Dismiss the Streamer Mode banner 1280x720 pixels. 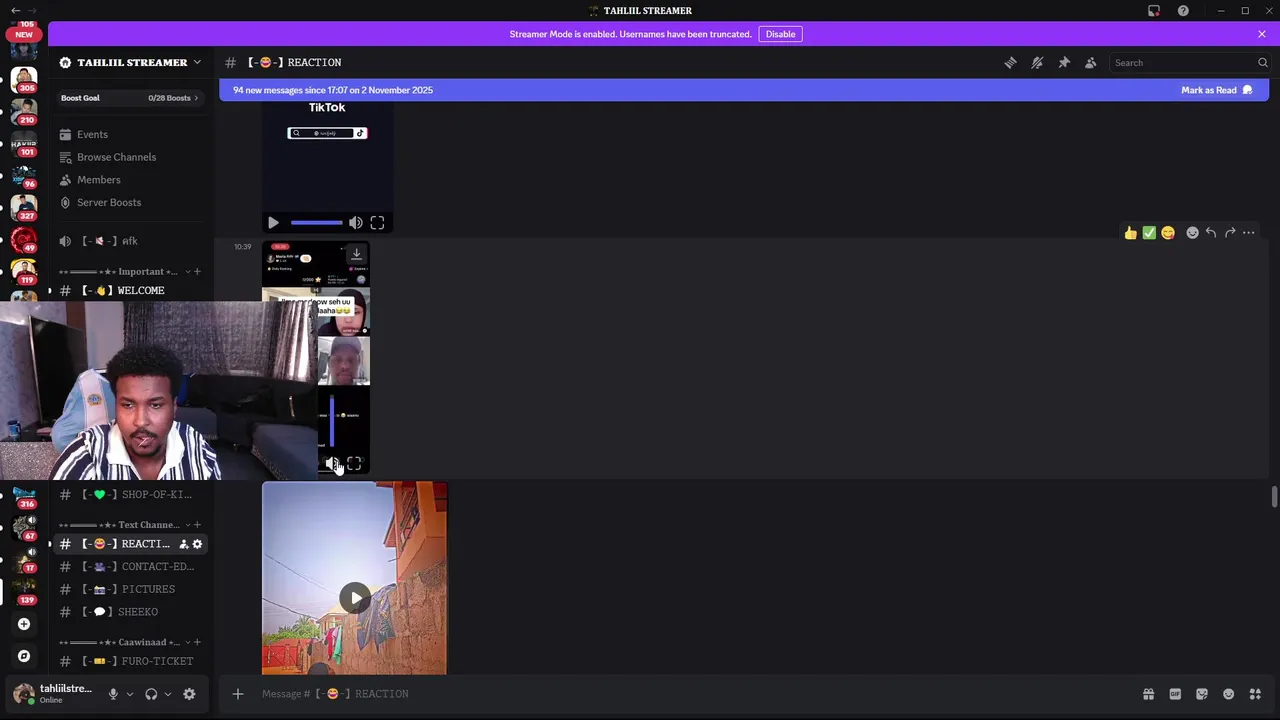[x=1262, y=34]
